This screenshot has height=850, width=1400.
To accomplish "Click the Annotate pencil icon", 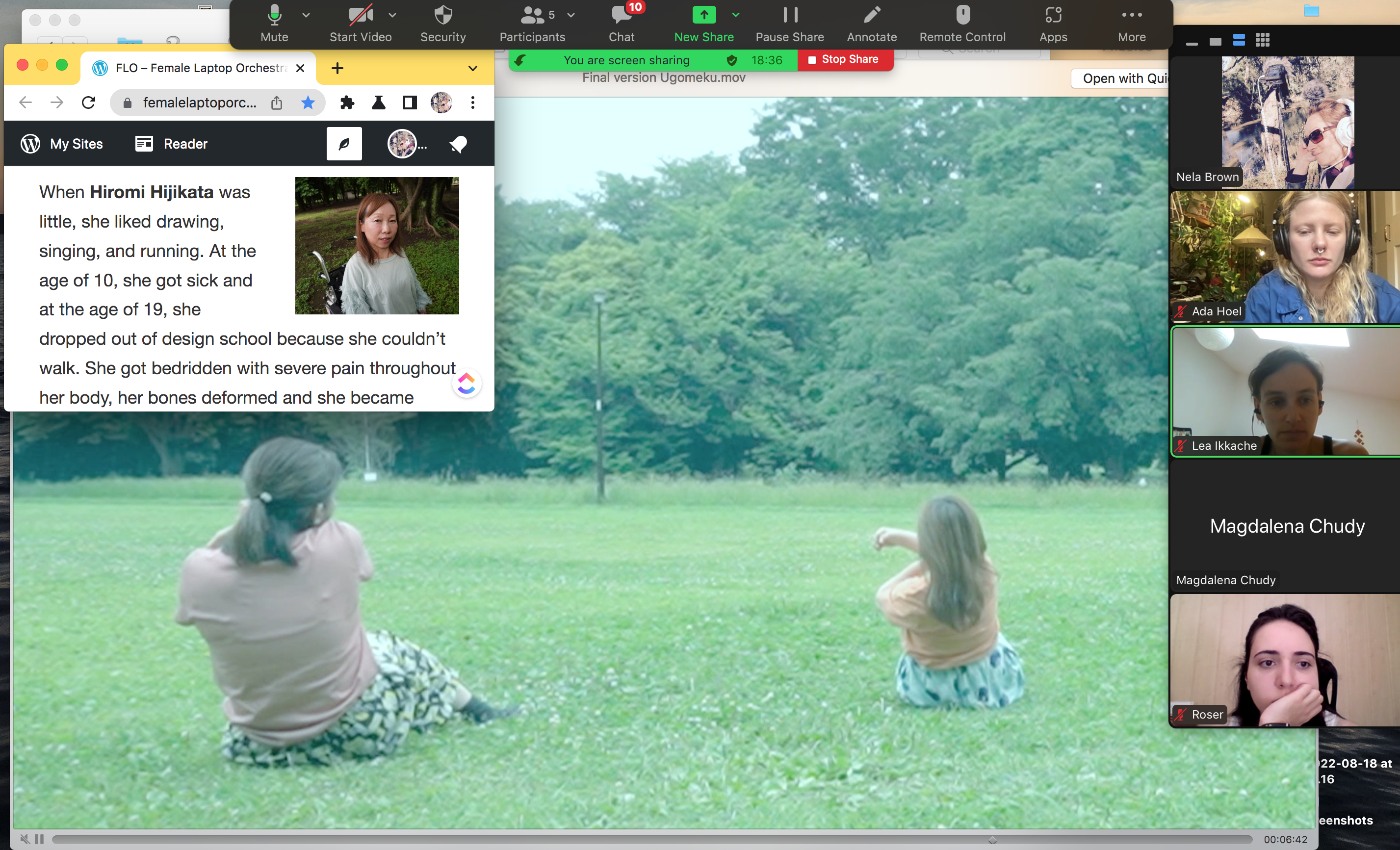I will coord(871,15).
